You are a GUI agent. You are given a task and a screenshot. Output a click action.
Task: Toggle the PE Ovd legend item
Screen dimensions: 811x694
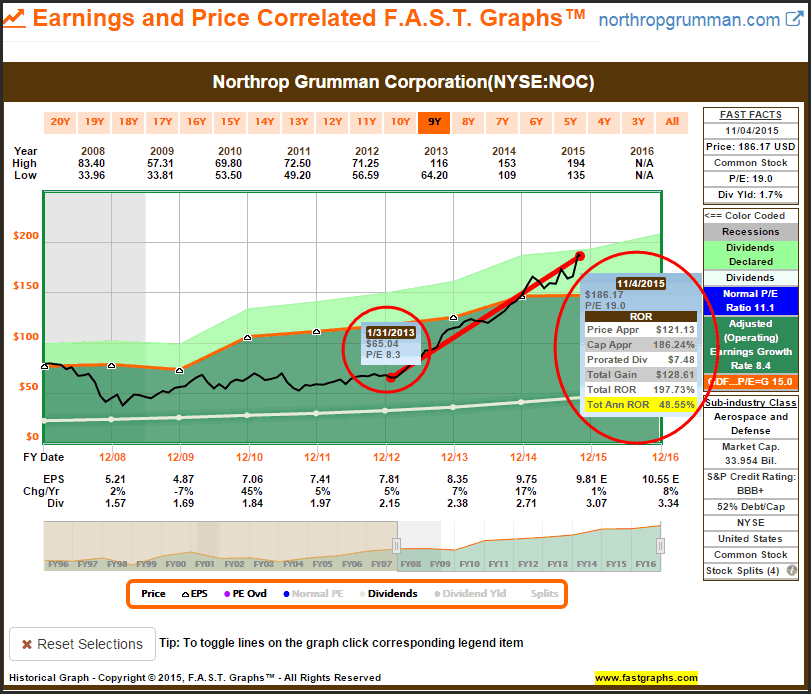(245, 594)
